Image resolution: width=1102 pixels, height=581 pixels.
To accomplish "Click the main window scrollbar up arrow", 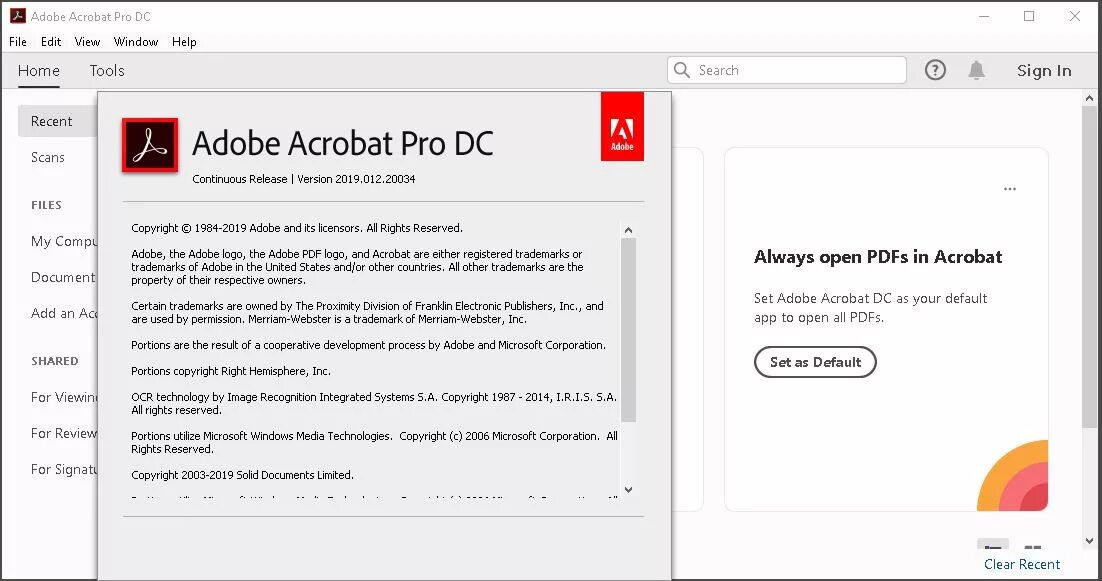I will point(1089,98).
